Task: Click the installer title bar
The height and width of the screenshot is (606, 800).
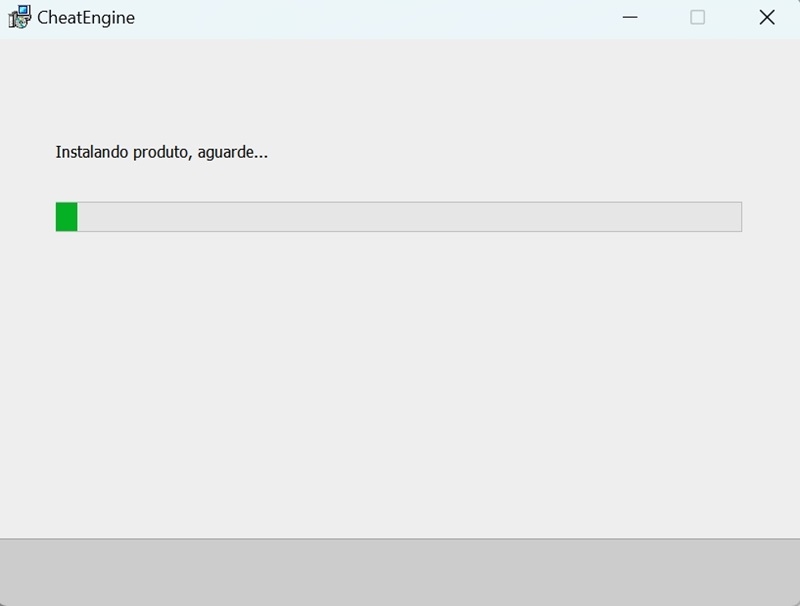Action: pos(400,17)
